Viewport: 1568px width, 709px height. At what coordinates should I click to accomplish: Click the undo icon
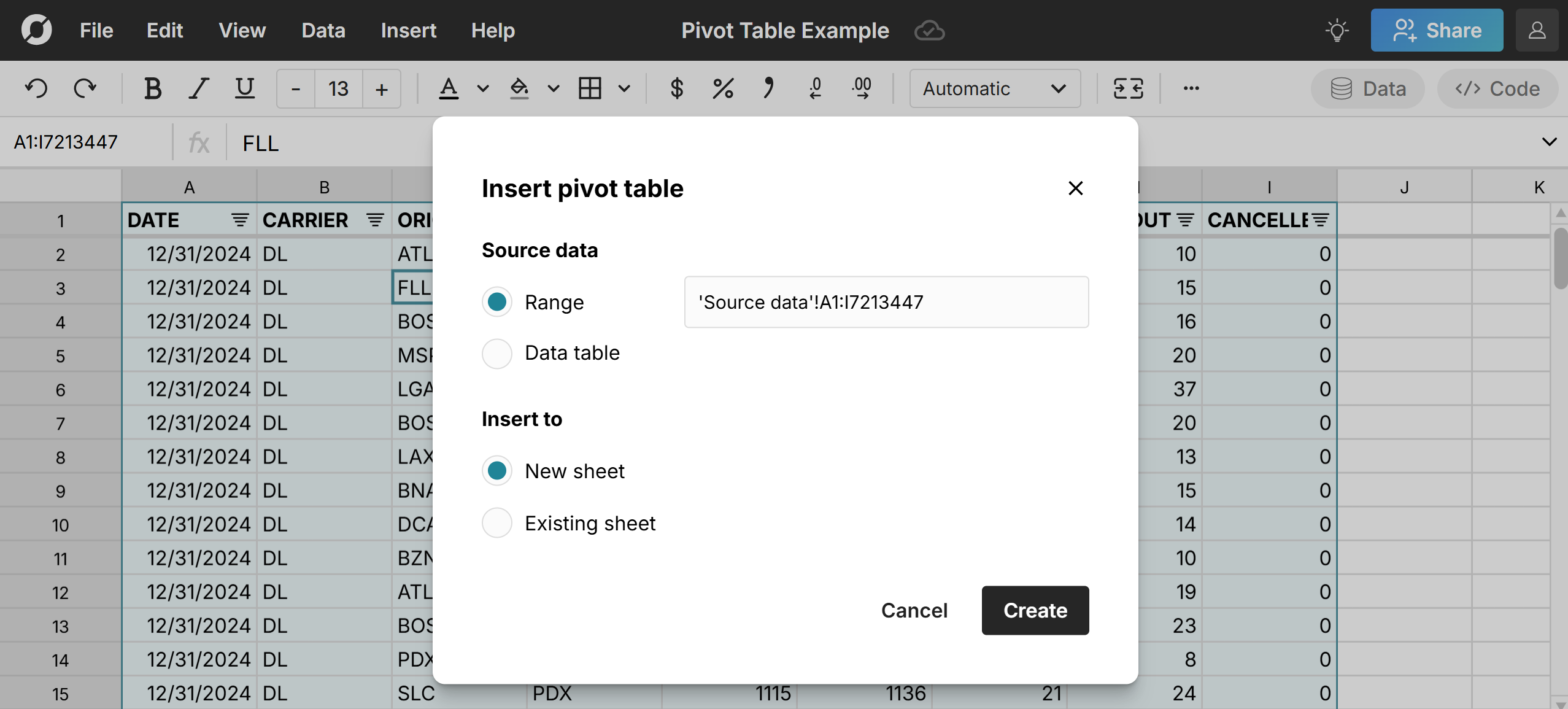[x=37, y=88]
